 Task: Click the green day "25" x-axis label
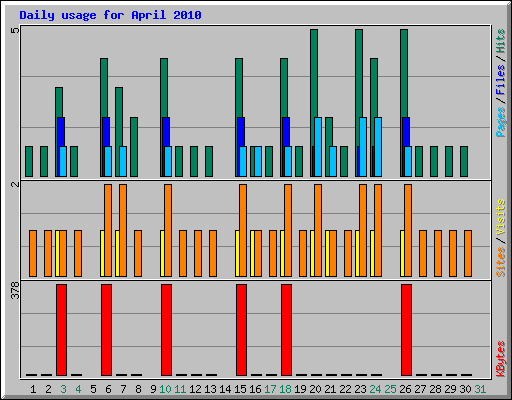tap(390, 389)
